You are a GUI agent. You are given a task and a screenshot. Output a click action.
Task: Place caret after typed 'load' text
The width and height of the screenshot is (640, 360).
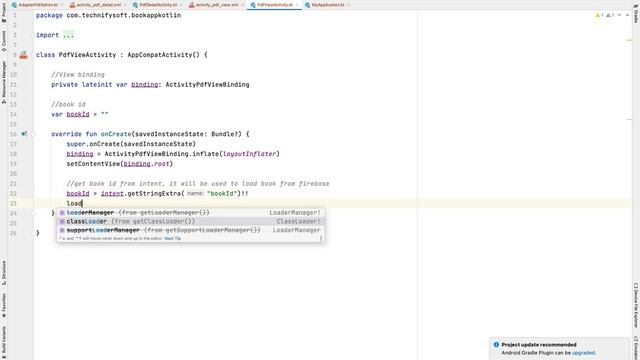(x=82, y=203)
